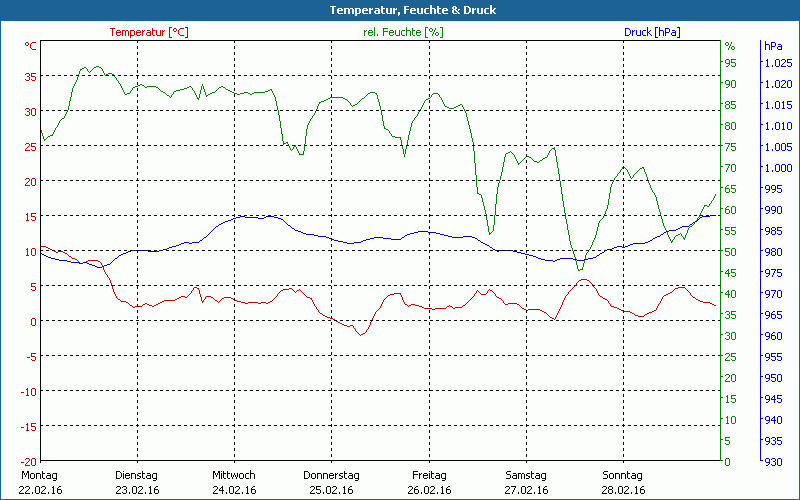
Task: Click green humidity axis value "45"
Action: (x=731, y=273)
